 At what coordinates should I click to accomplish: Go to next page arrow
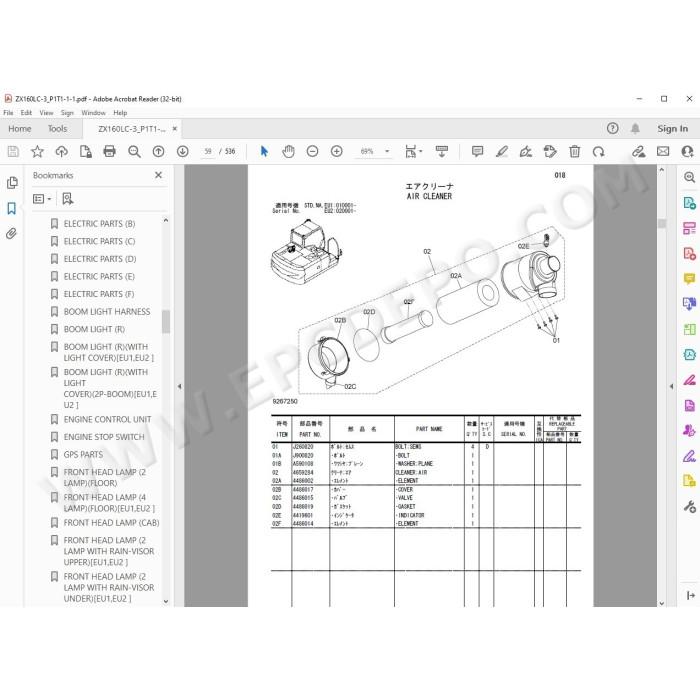183,152
